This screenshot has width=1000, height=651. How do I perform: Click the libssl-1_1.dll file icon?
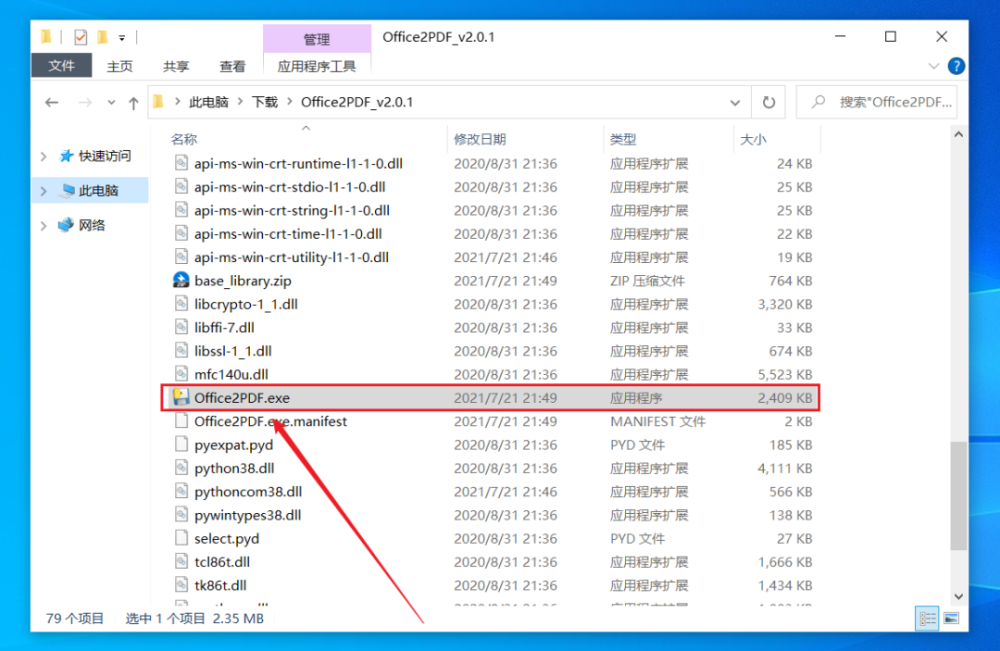(x=181, y=350)
